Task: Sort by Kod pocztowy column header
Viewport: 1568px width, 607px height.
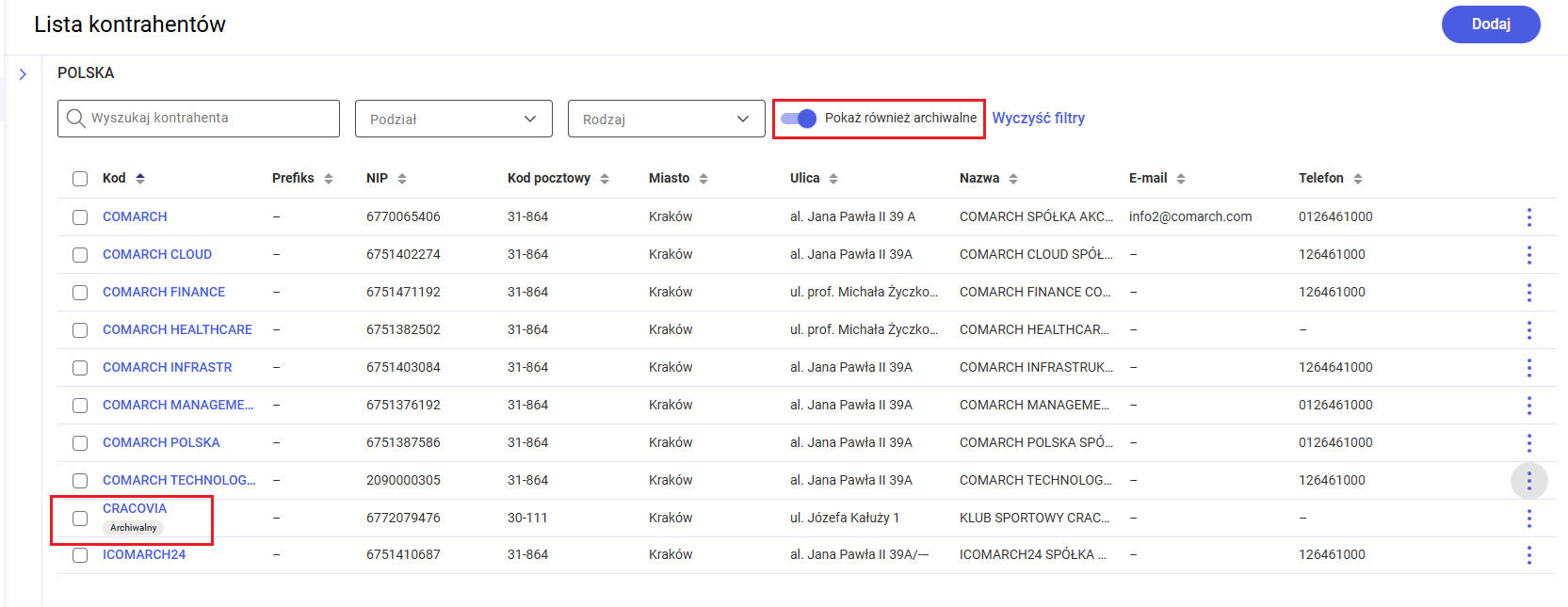Action: [549, 178]
